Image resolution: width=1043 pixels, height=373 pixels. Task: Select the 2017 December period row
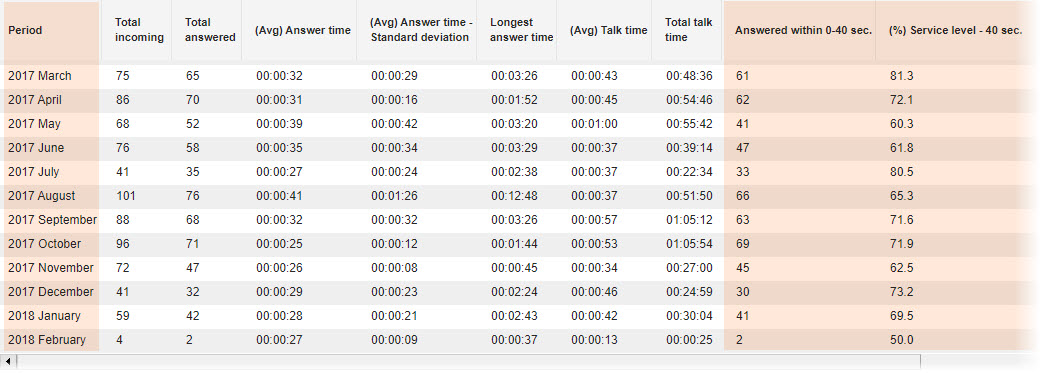click(x=516, y=292)
